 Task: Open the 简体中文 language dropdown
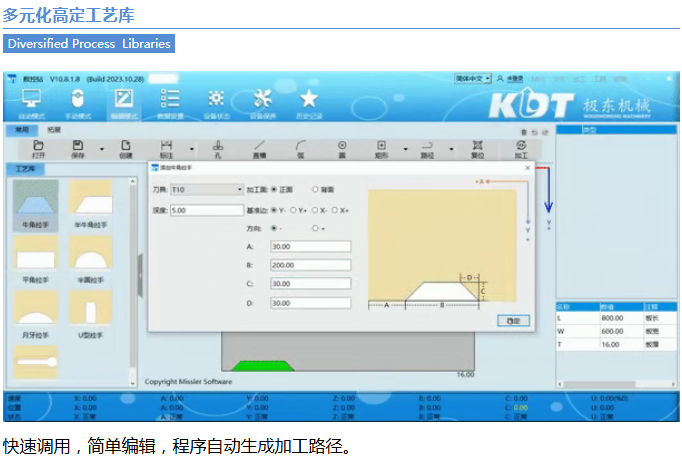(472, 78)
